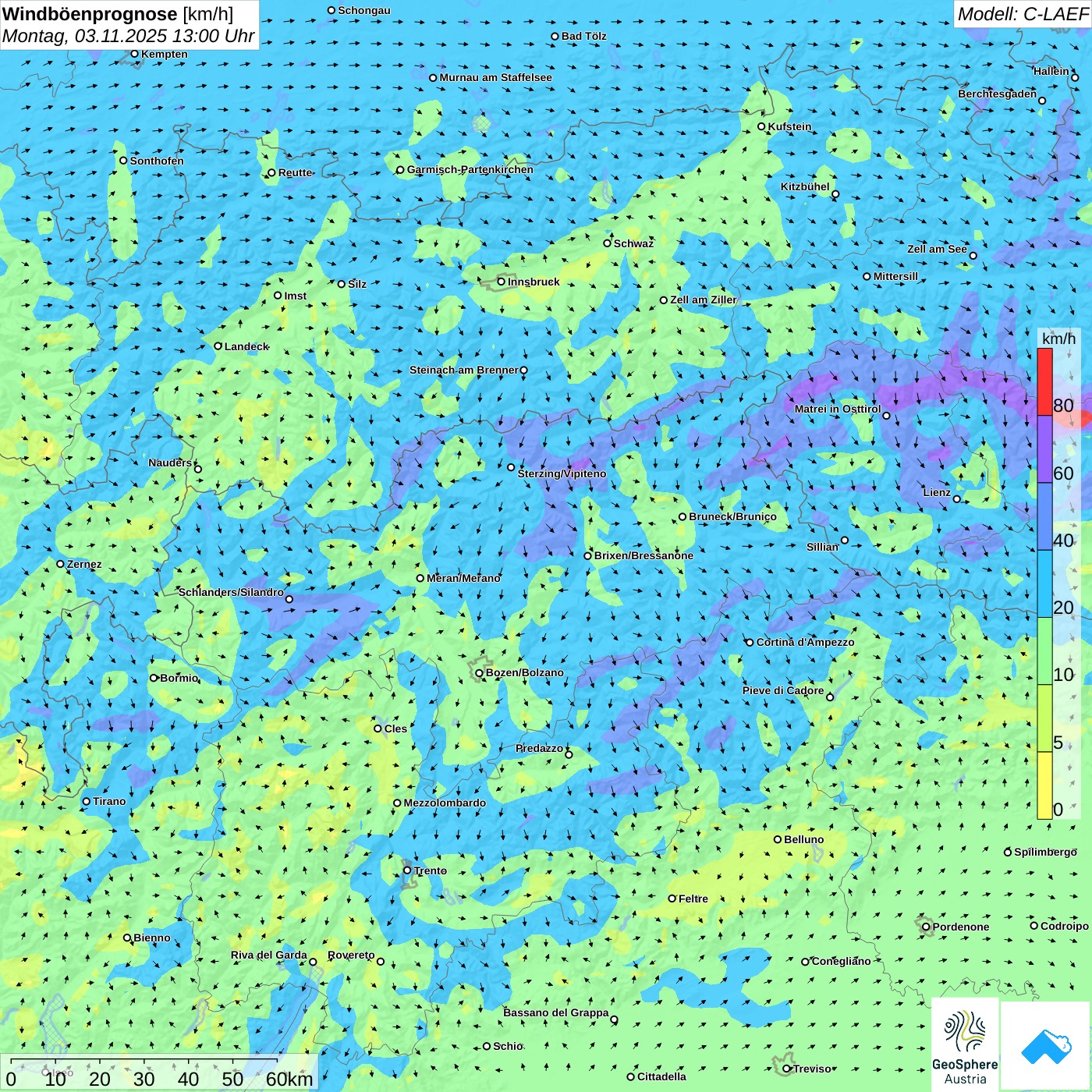Click the "Windböenprognose [km/h]" title

pyautogui.click(x=118, y=14)
